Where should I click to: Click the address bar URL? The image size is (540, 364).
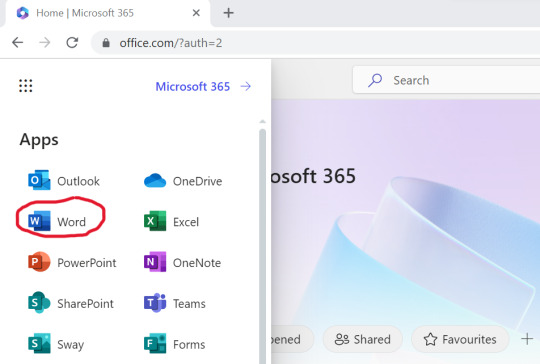170,43
